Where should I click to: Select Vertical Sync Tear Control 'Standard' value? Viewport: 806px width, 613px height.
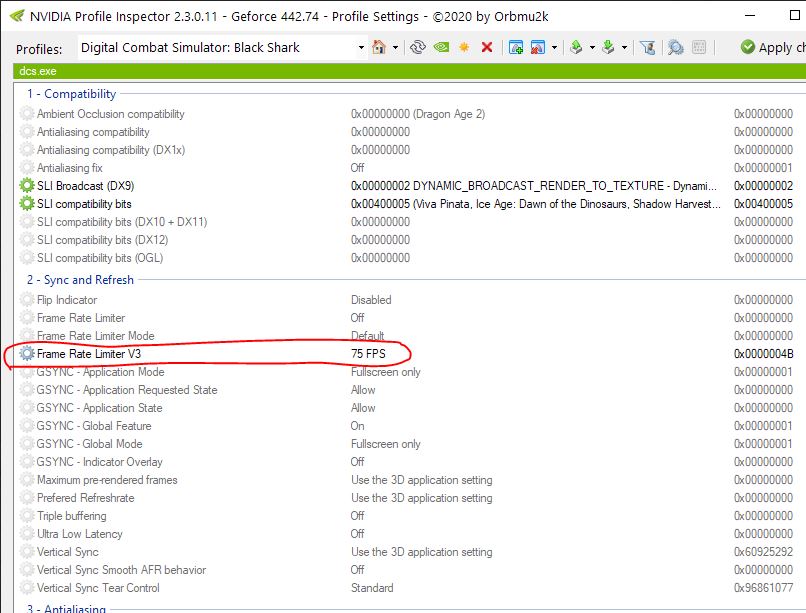pos(372,587)
